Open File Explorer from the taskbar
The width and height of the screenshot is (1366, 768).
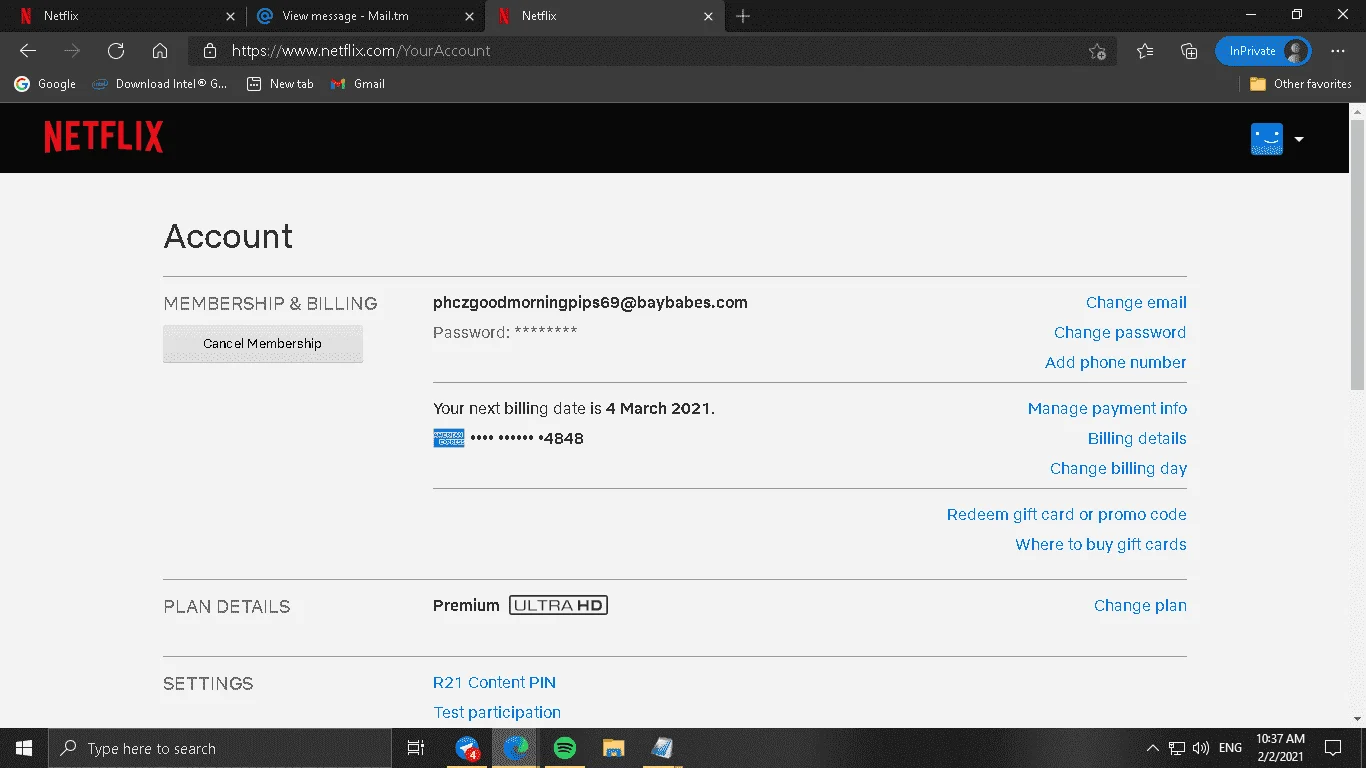coord(614,748)
